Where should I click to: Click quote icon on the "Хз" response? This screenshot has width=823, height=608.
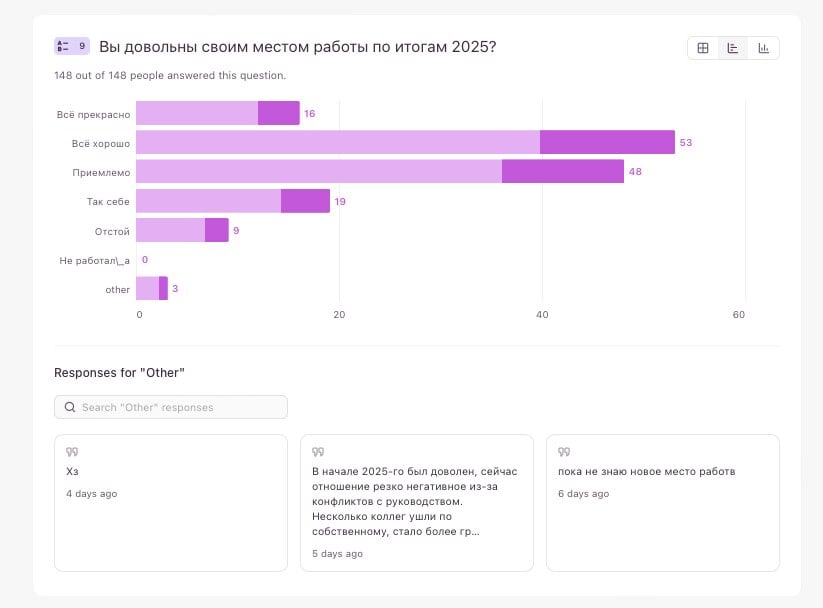(72, 452)
